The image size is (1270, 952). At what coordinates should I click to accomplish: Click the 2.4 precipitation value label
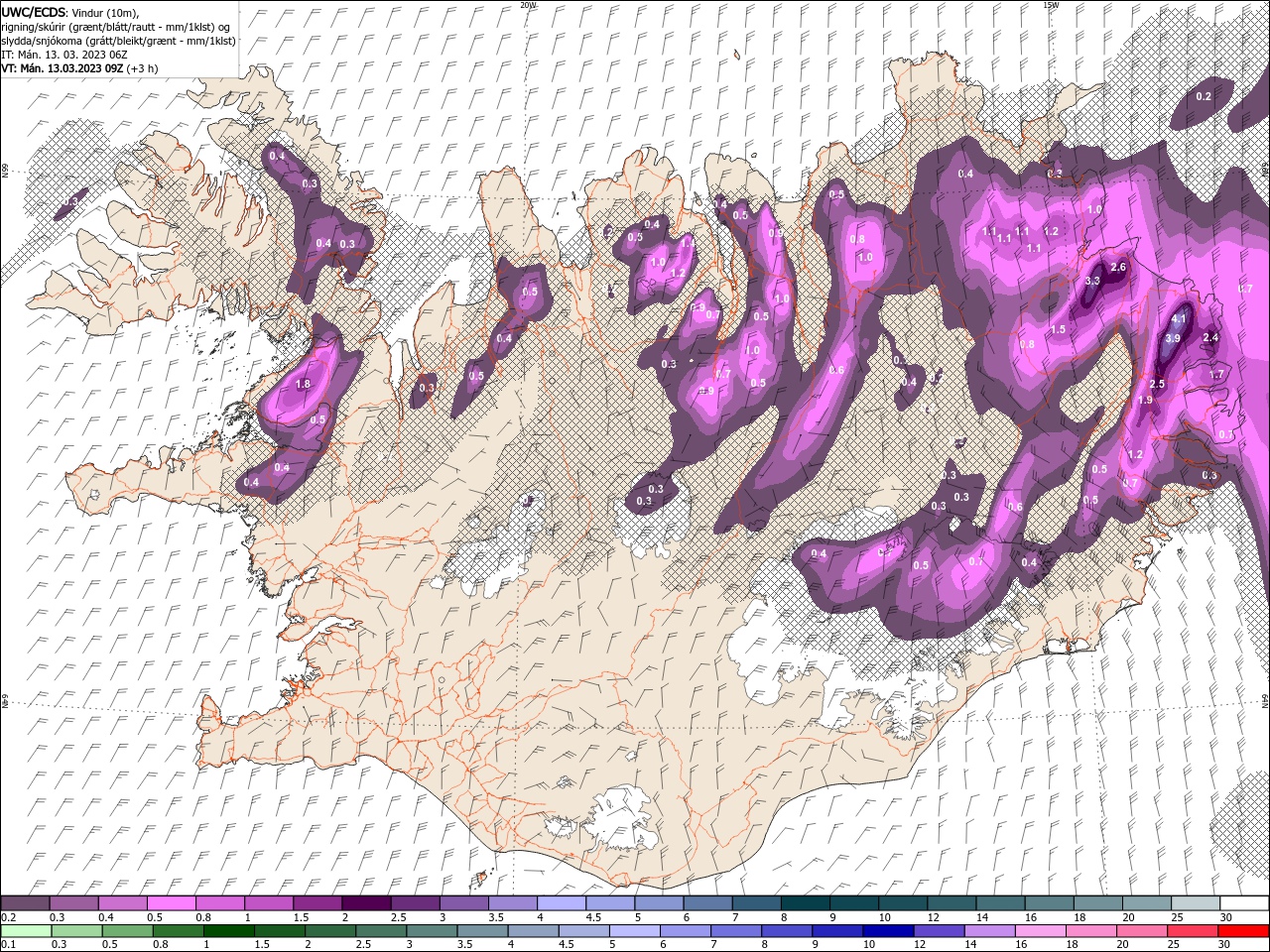pyautogui.click(x=1210, y=338)
